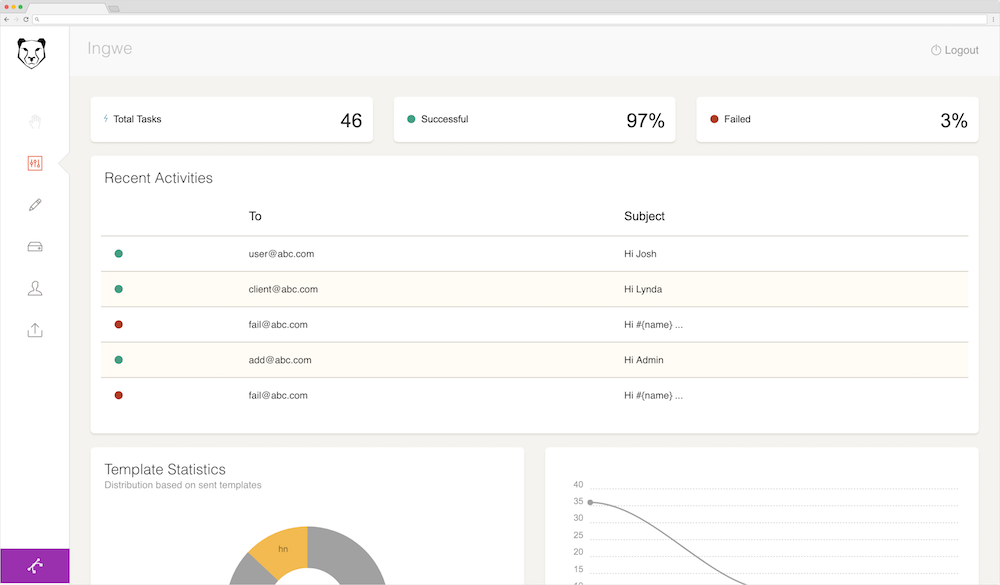Click the 46 total tasks value
Screen dimensions: 1000x585
pyautogui.click(x=351, y=121)
